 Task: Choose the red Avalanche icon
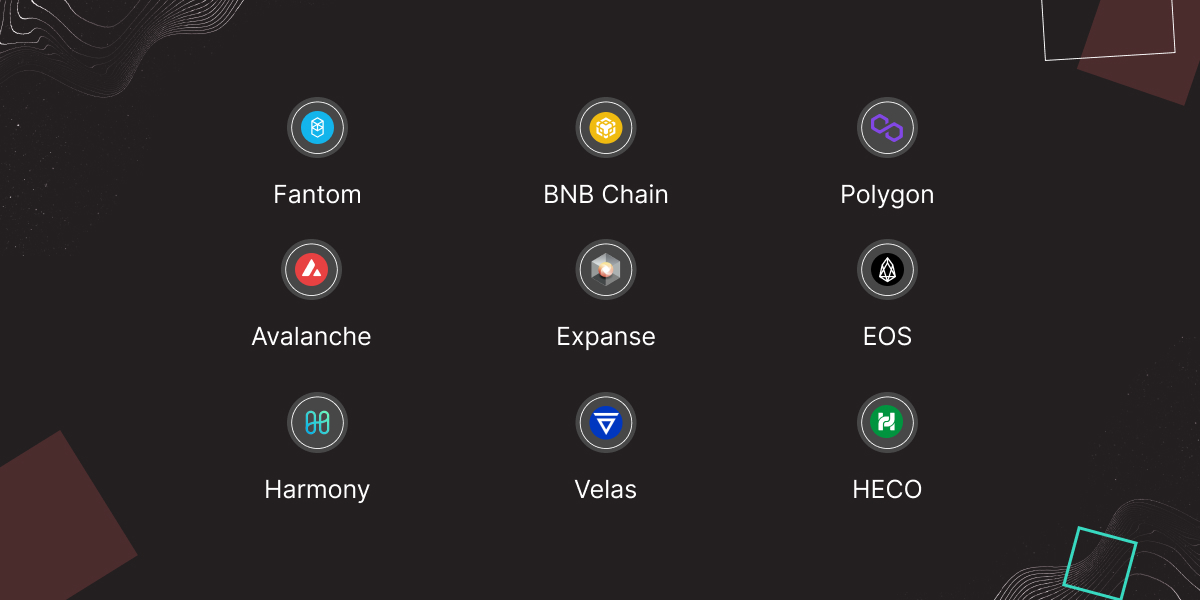(311, 269)
